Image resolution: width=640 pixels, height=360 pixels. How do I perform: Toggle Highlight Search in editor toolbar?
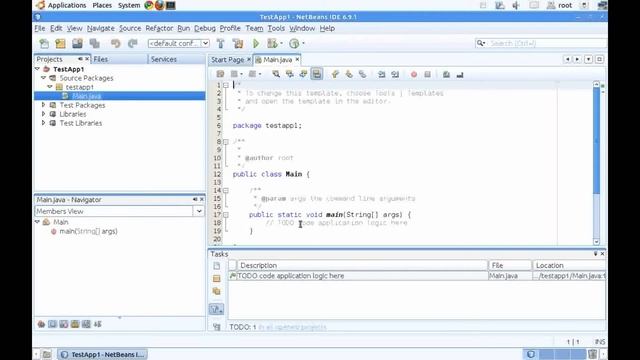coord(317,74)
